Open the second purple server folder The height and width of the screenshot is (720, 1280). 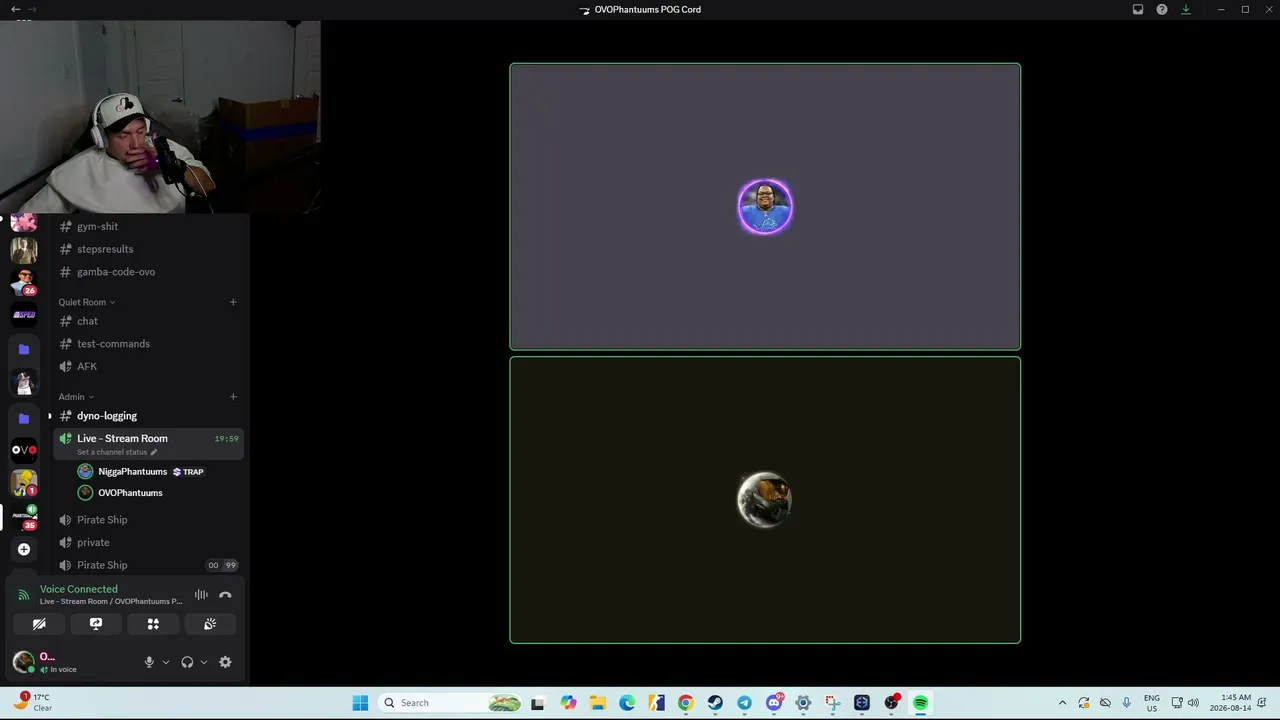[24, 418]
